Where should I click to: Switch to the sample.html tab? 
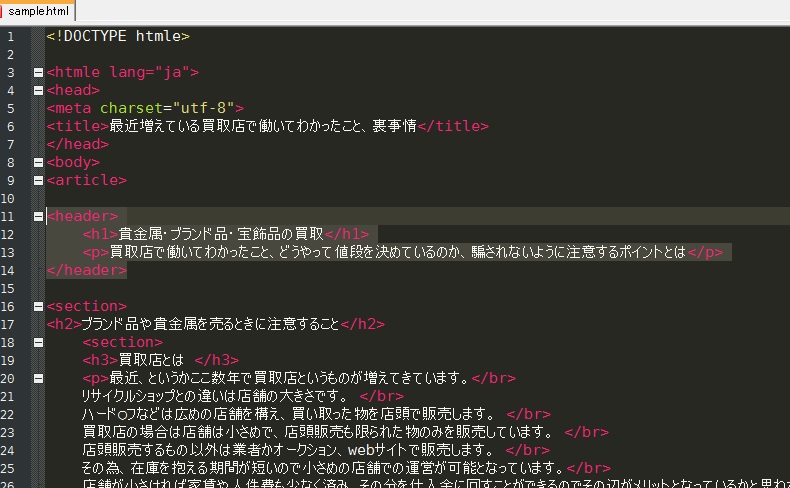coord(37,11)
